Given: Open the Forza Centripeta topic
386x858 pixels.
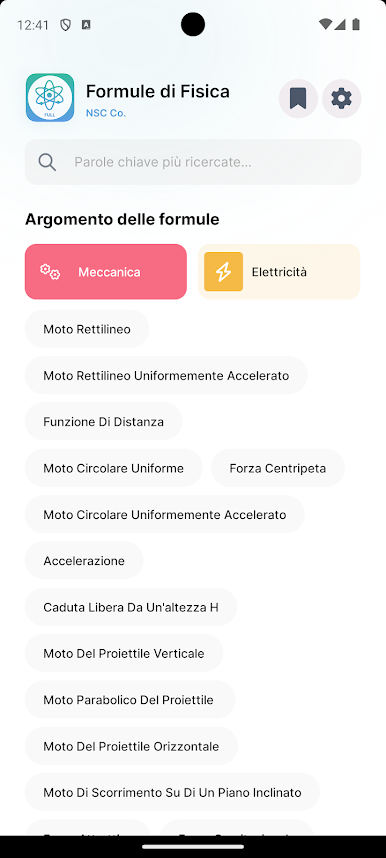Looking at the screenshot, I should tap(278, 468).
